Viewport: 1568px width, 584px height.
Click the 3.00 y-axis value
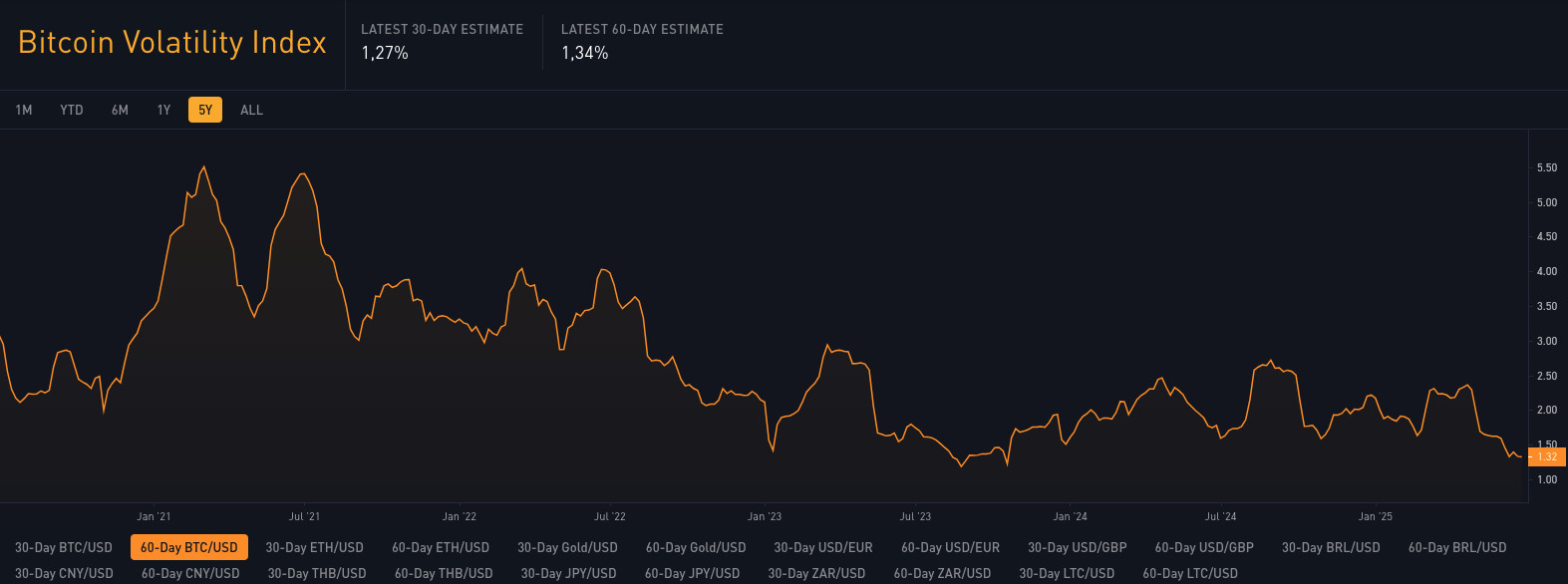tap(1547, 341)
